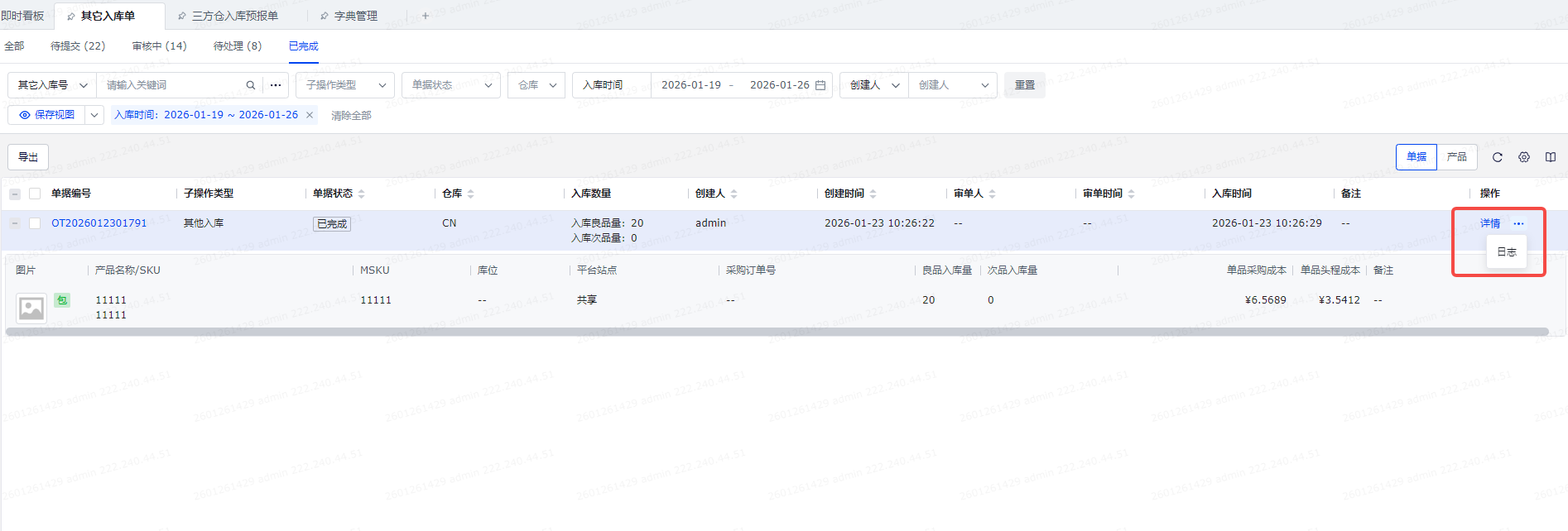Screen dimensions: 1568x531
Task: Click the ¥6.5689 purchase cost value
Action: click(x=1266, y=300)
